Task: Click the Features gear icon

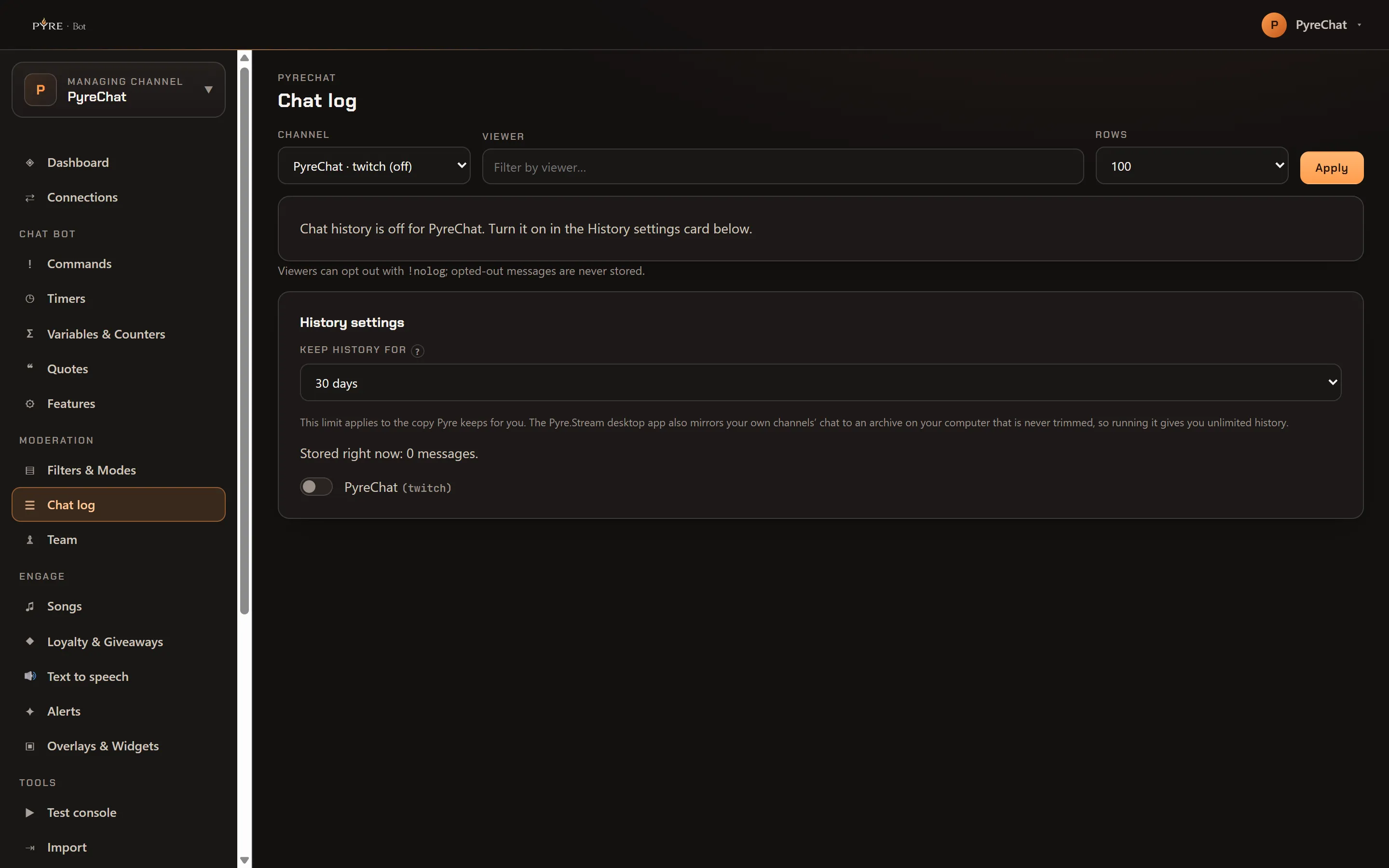Action: (30, 404)
